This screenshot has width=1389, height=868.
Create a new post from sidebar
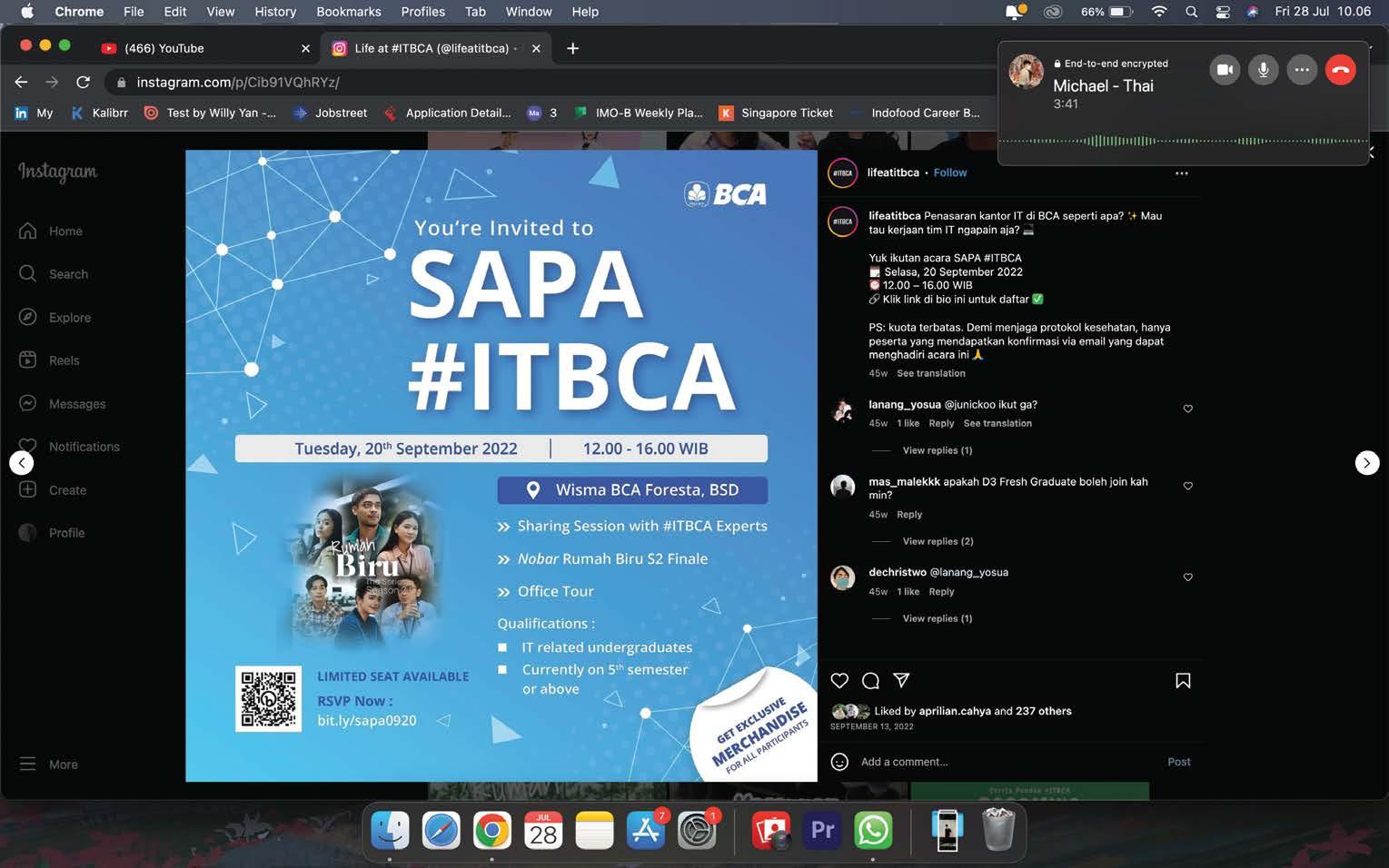pyautogui.click(x=53, y=490)
